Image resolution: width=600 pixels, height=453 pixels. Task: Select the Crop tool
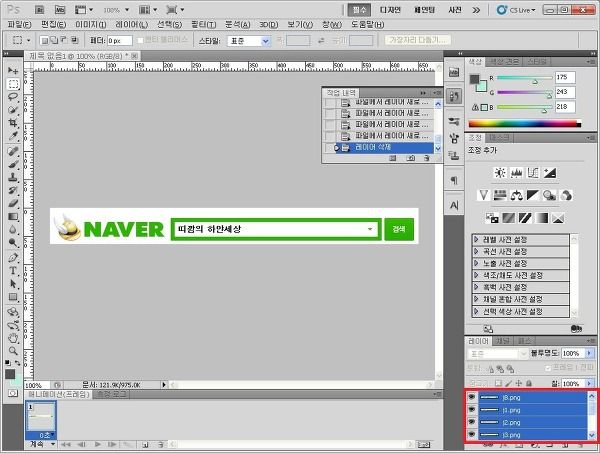click(13, 123)
